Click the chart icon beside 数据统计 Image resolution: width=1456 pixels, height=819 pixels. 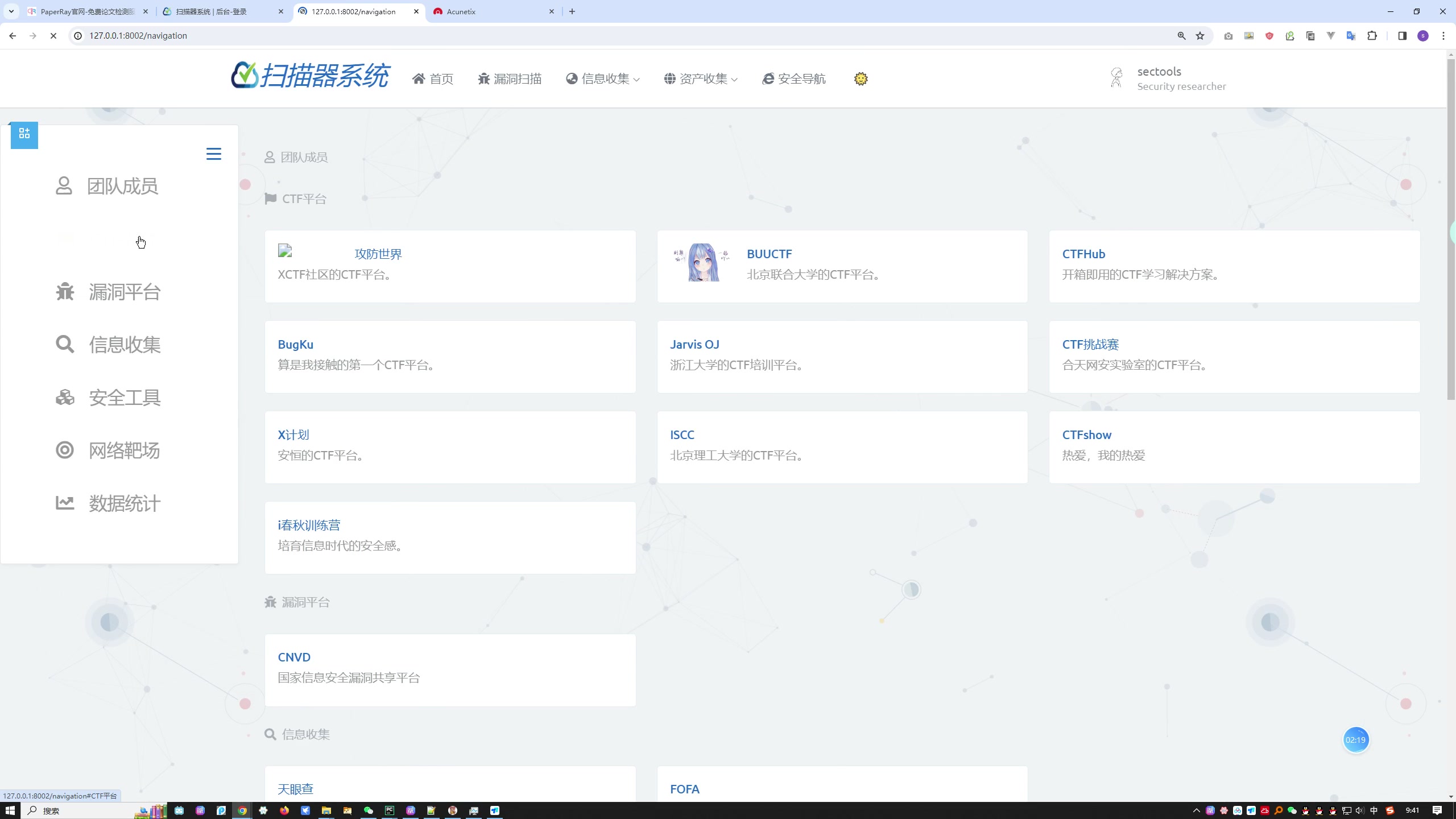point(65,503)
